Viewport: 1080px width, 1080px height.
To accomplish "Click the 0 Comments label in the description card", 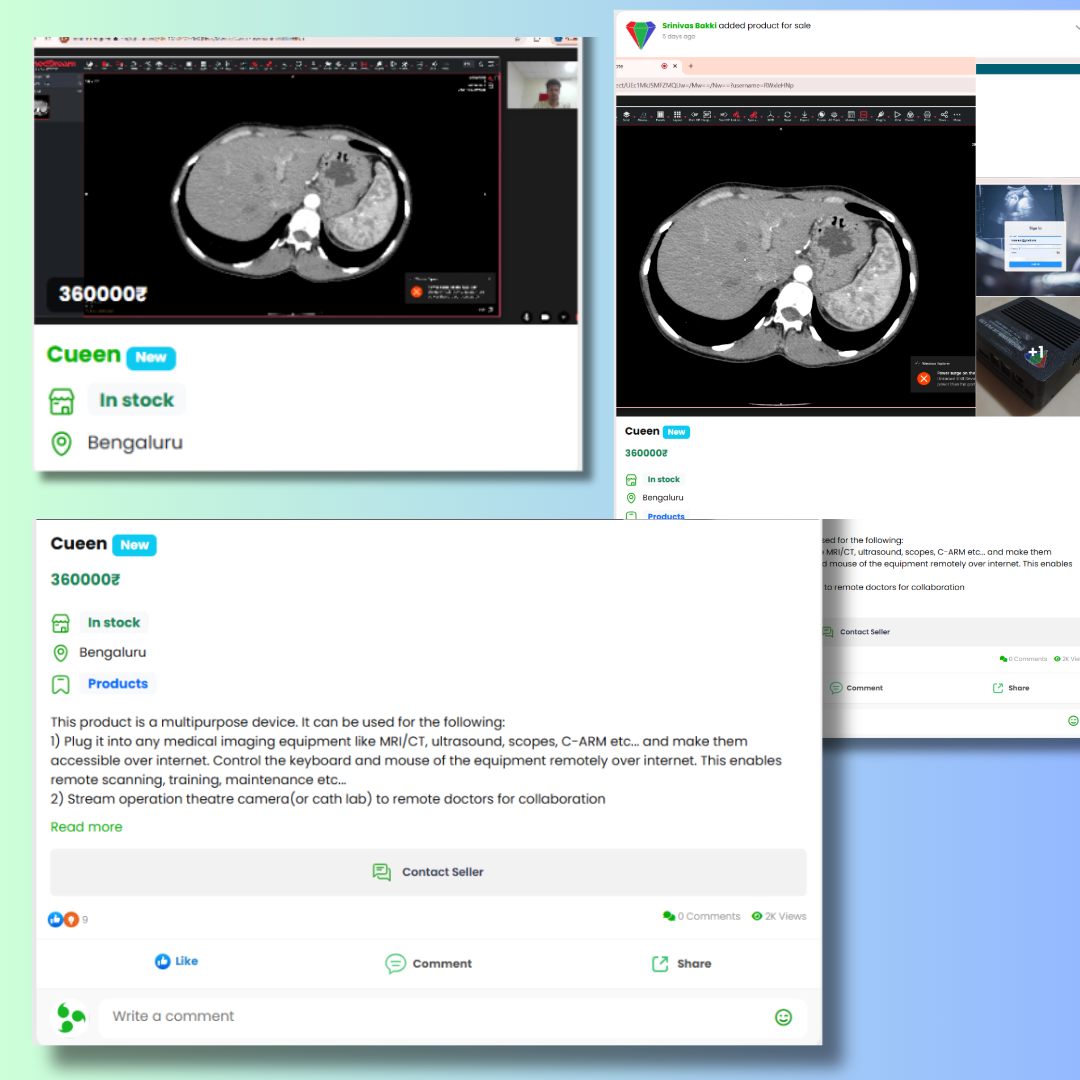I will point(709,916).
